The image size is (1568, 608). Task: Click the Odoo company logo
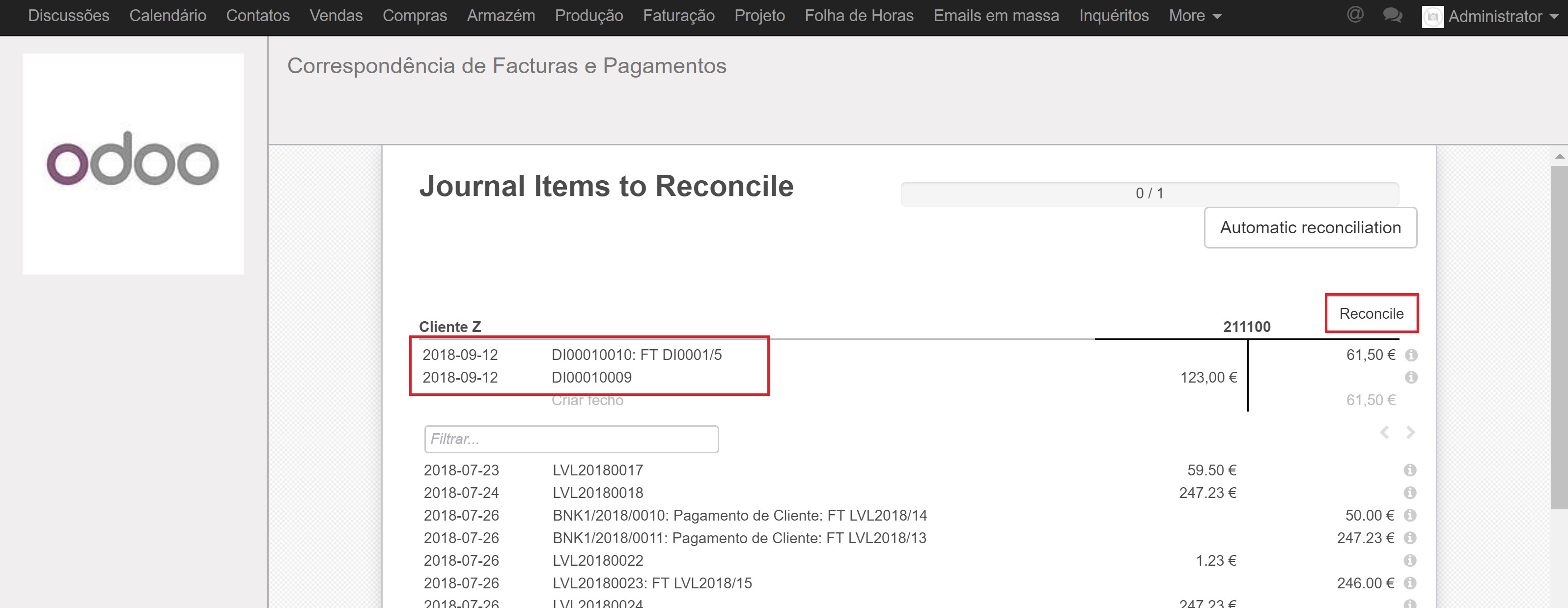(133, 163)
